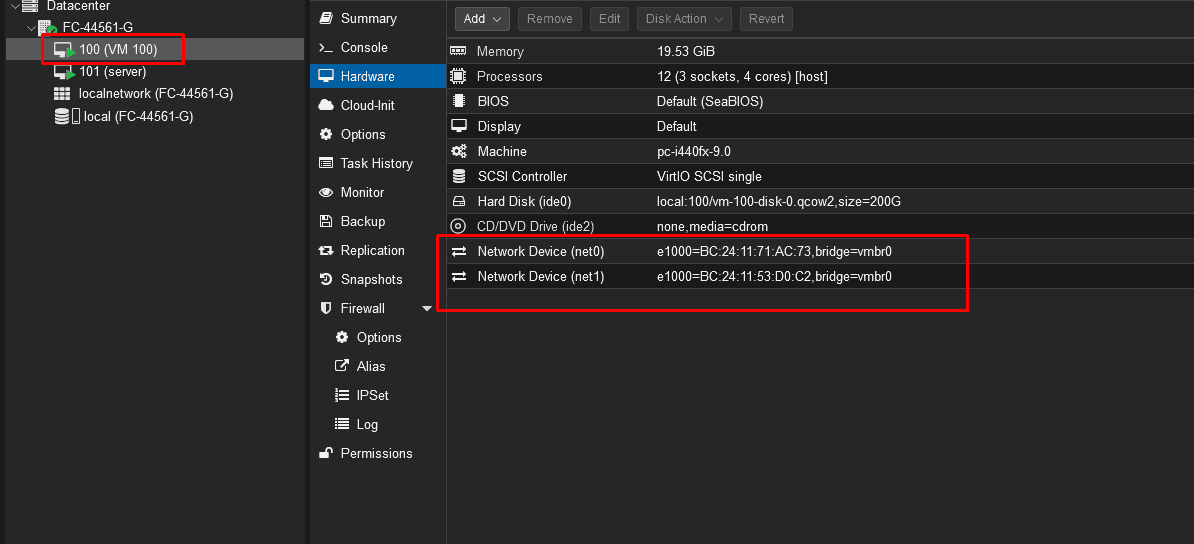This screenshot has height=544, width=1194.
Task: Click the Cloud-Init cloud icon
Action: [325, 105]
